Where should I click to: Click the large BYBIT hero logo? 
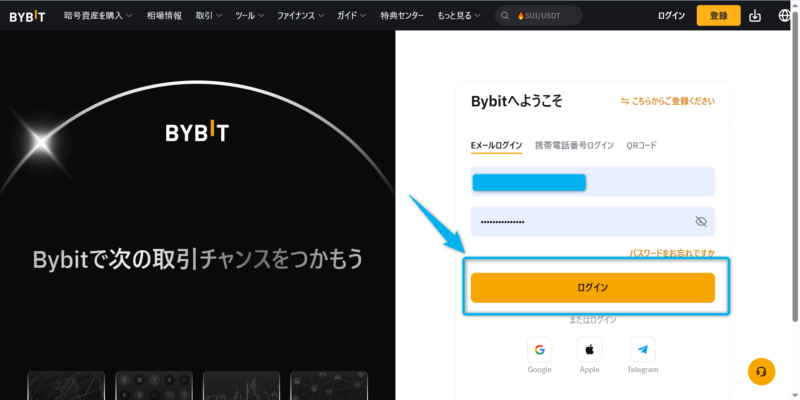click(x=197, y=131)
